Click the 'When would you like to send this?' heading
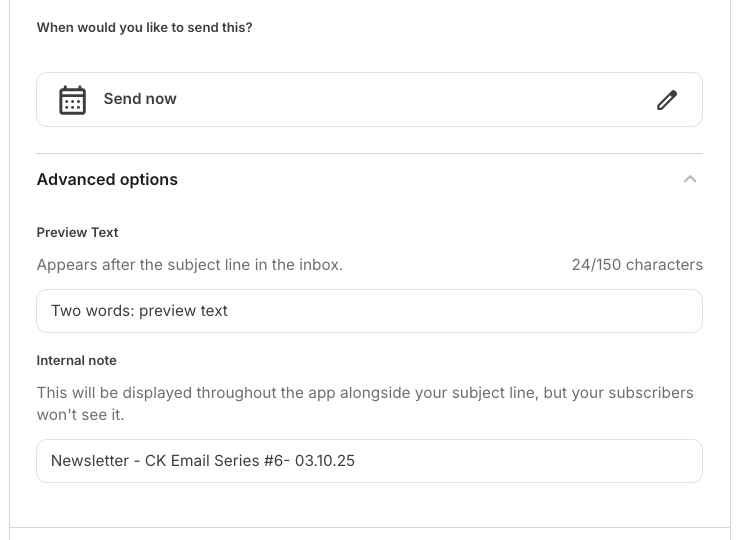 click(144, 27)
